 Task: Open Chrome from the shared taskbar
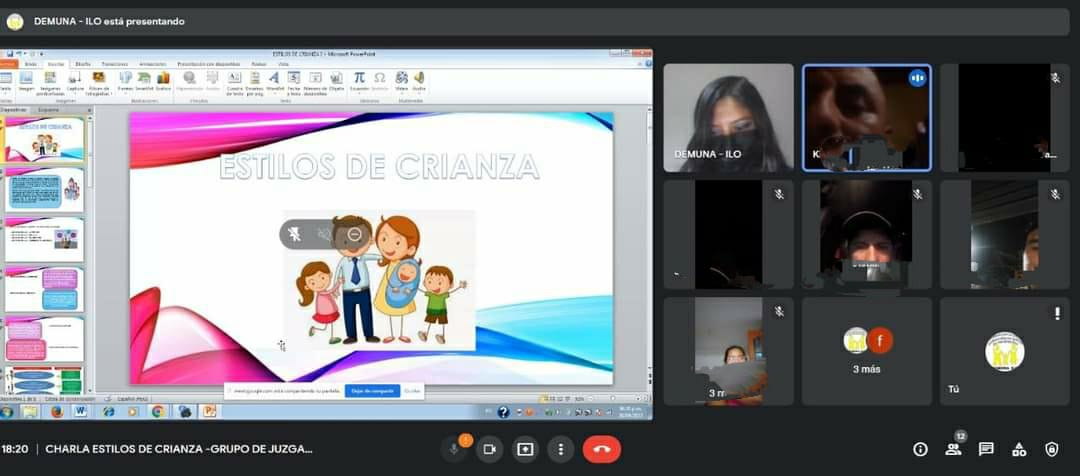point(158,412)
